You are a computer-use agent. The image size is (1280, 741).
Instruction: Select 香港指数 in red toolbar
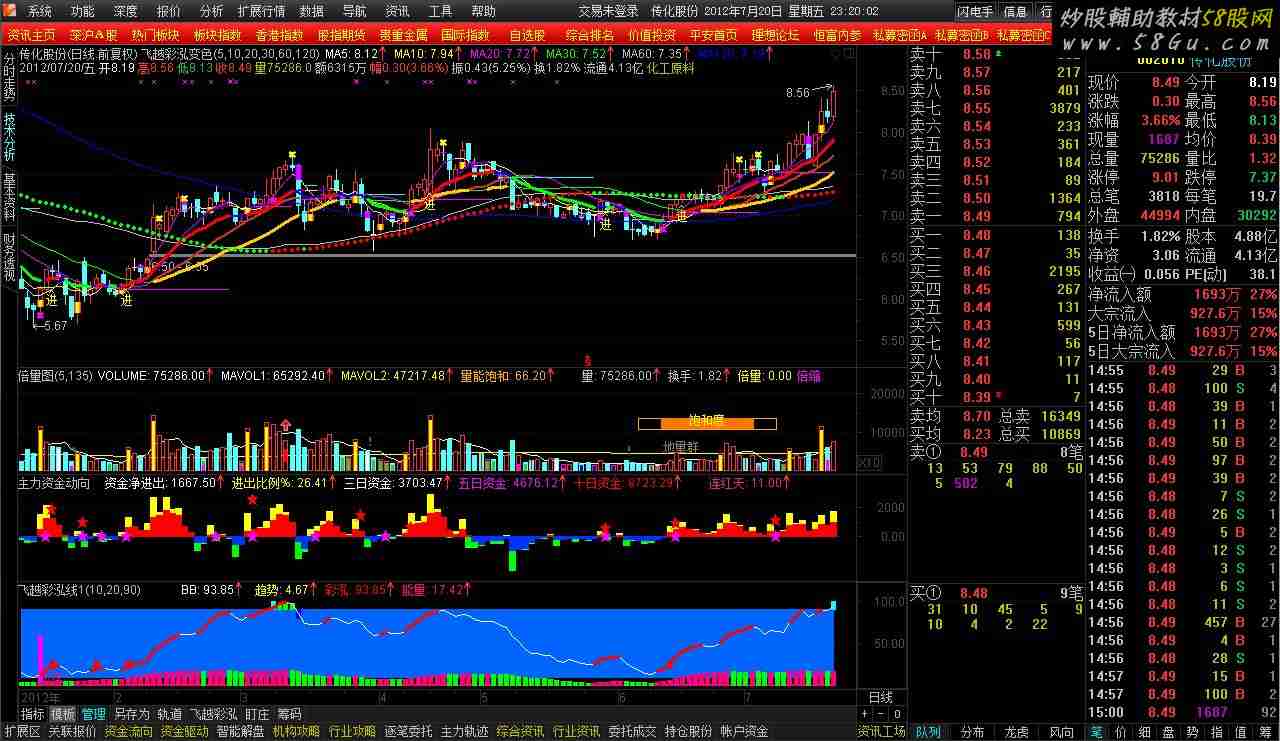[280, 35]
